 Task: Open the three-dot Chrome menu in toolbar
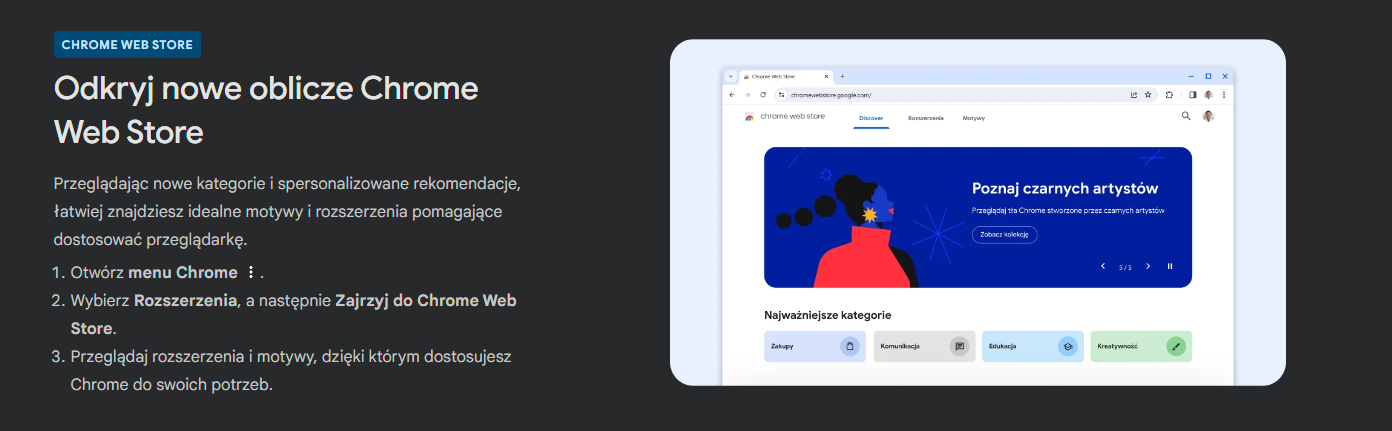pos(1223,95)
